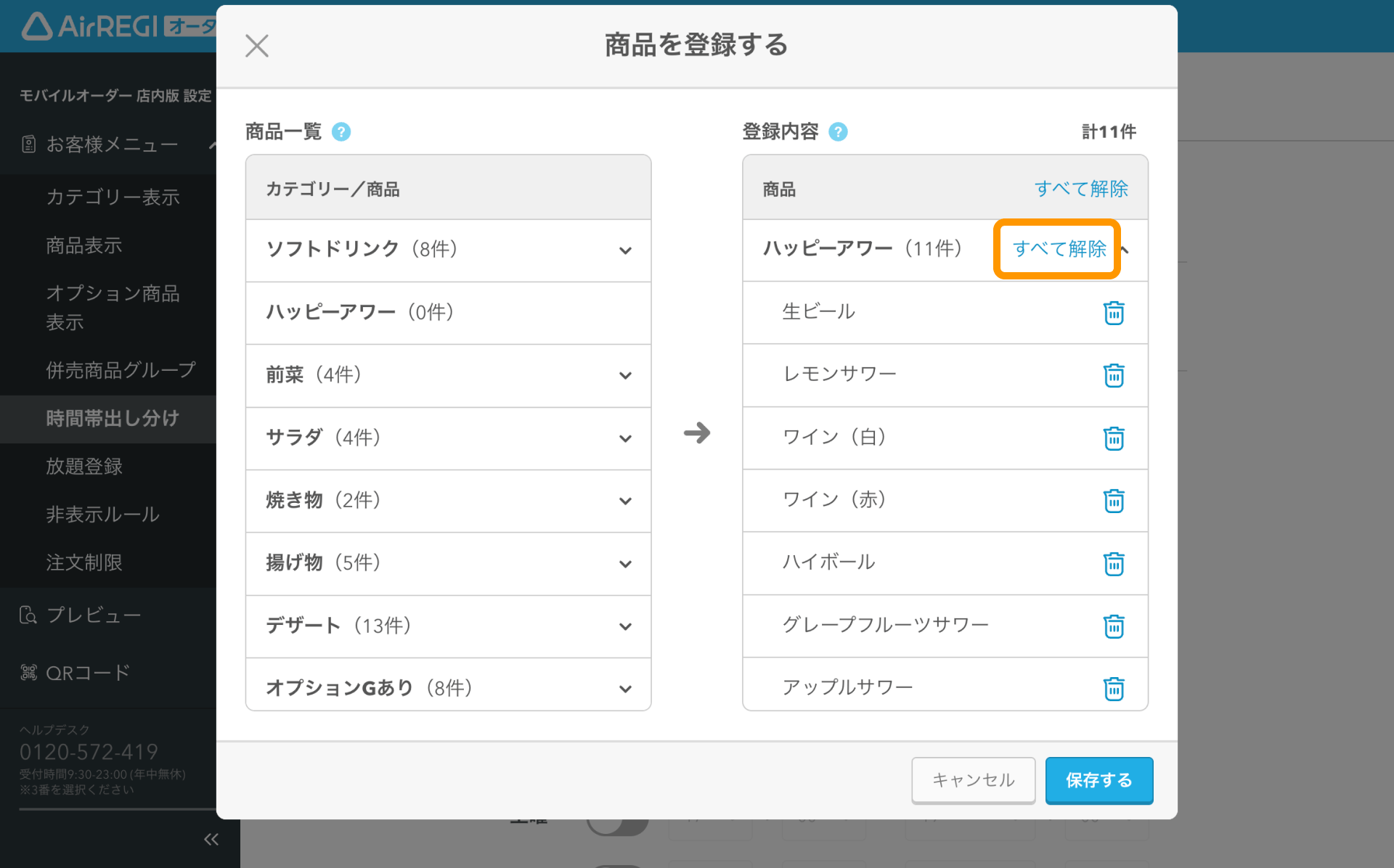1394x868 pixels.
Task: Collapse registered ハッピーアワー（11件） group chevron
Action: 1125,250
